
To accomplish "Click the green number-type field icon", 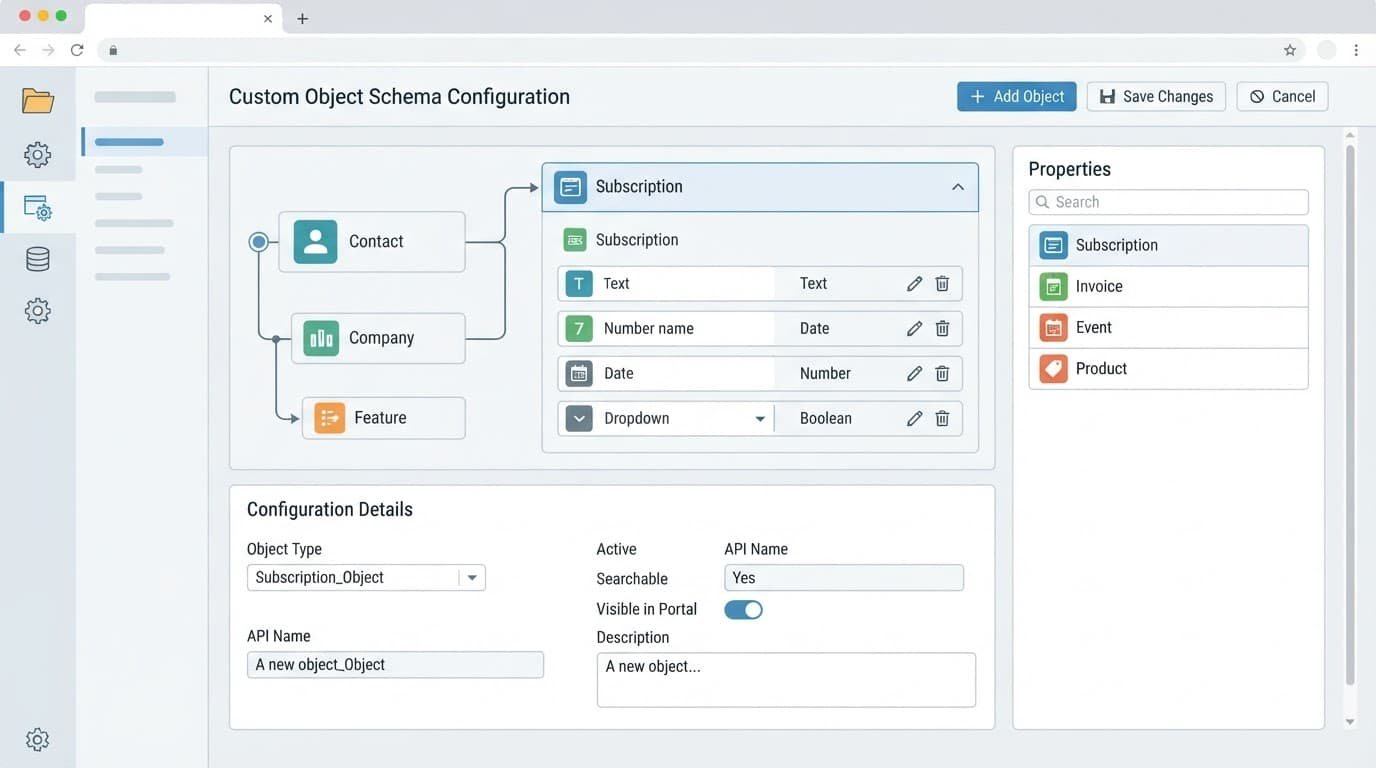I will [579, 329].
